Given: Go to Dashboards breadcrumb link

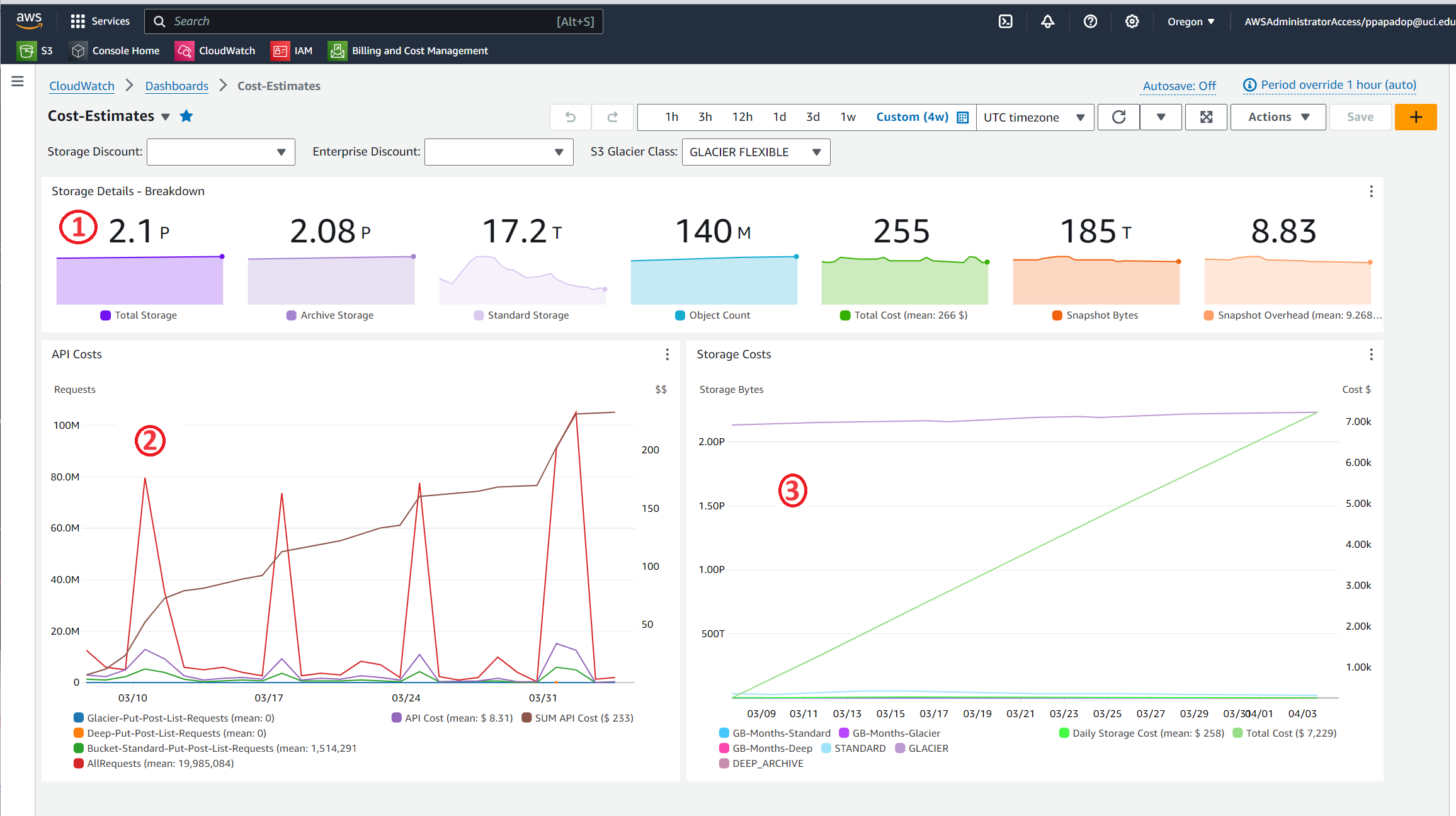Looking at the screenshot, I should click(x=176, y=86).
